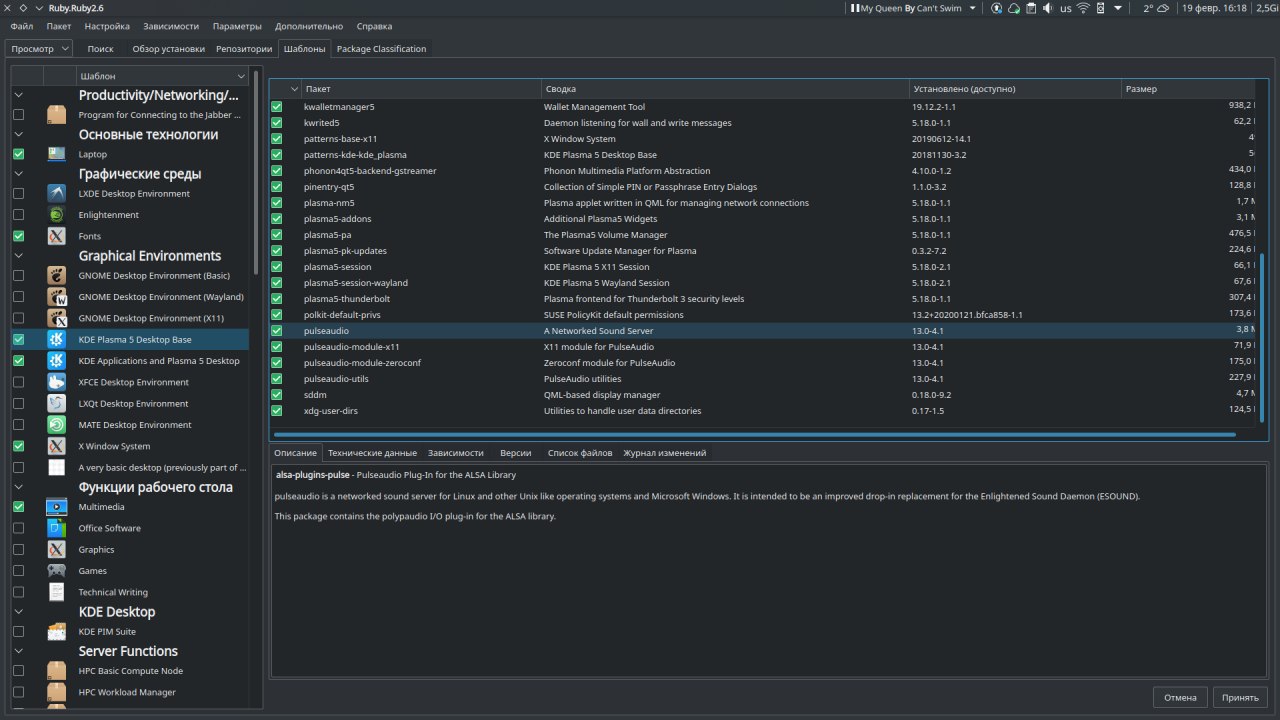Uncheck the Fonts pattern checkbox
Screen dimensions: 1280x720
pyautogui.click(x=18, y=236)
